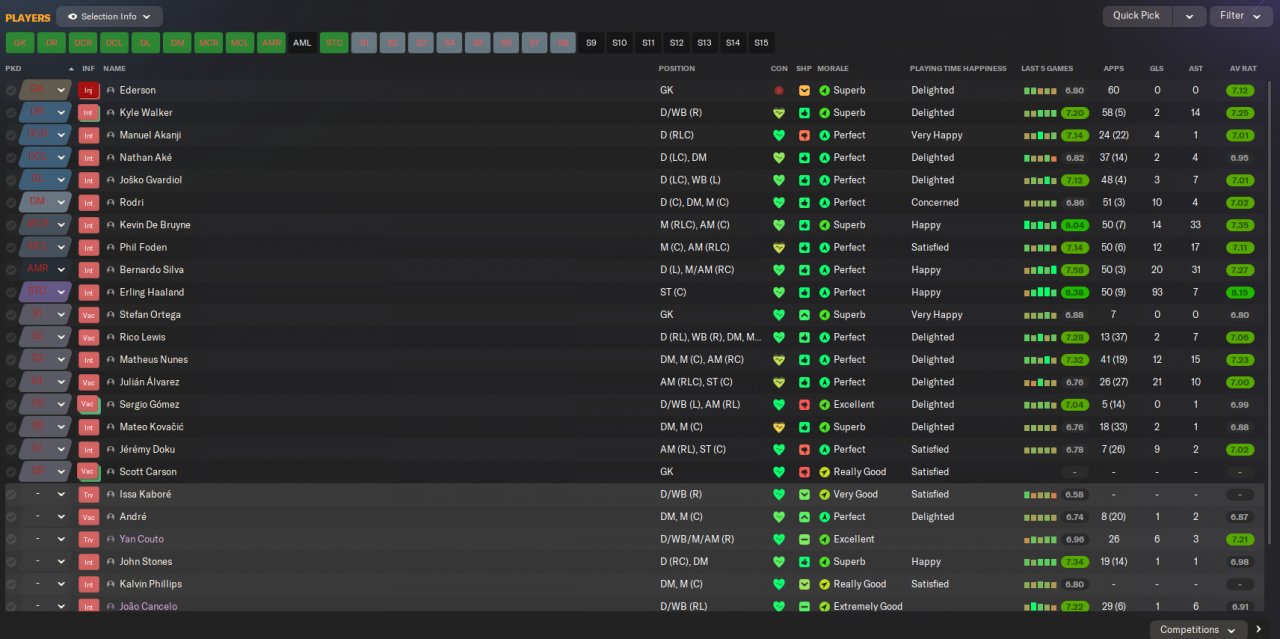Click Jérémy Doku's red sharpness icon

(804, 450)
